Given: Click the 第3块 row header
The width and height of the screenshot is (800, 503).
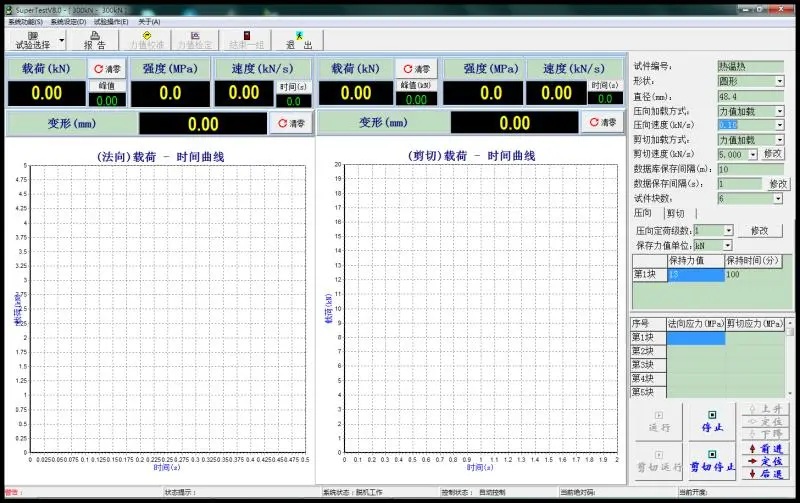Looking at the screenshot, I should [648, 365].
